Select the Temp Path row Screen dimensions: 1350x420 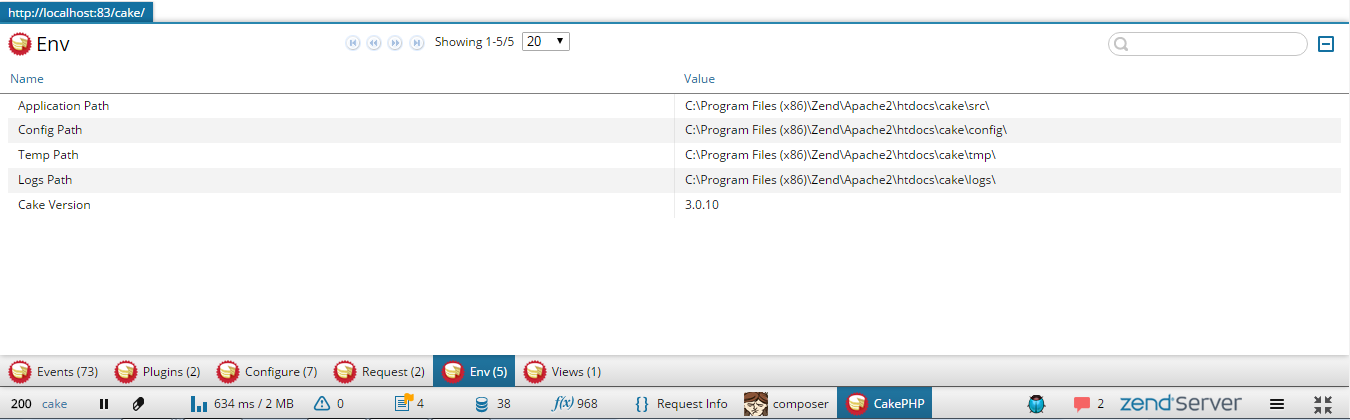pos(674,155)
